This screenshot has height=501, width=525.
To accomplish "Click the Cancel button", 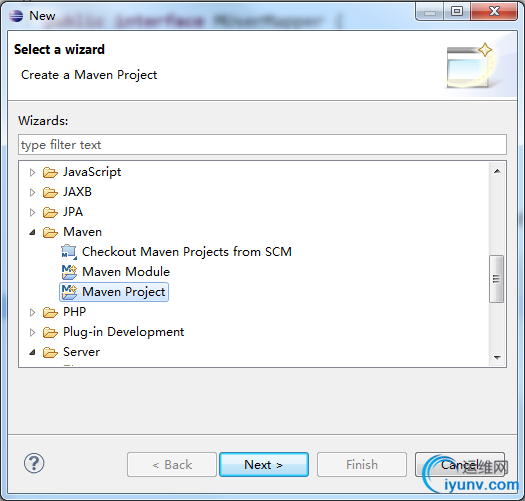I will (x=459, y=464).
